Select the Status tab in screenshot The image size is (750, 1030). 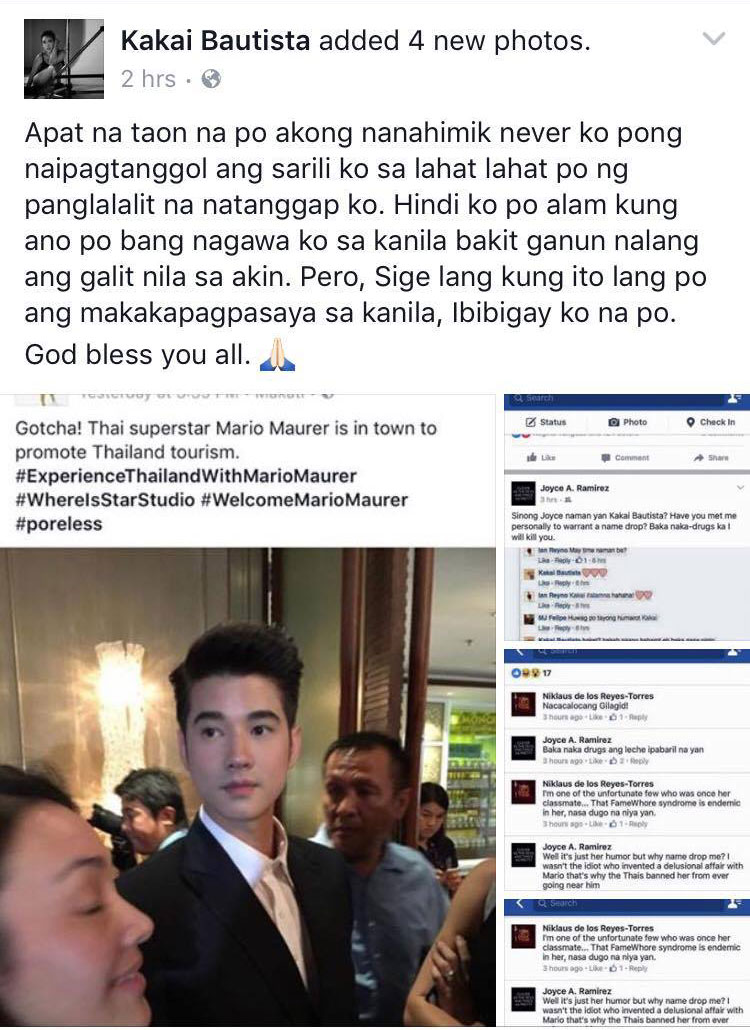[x=546, y=422]
